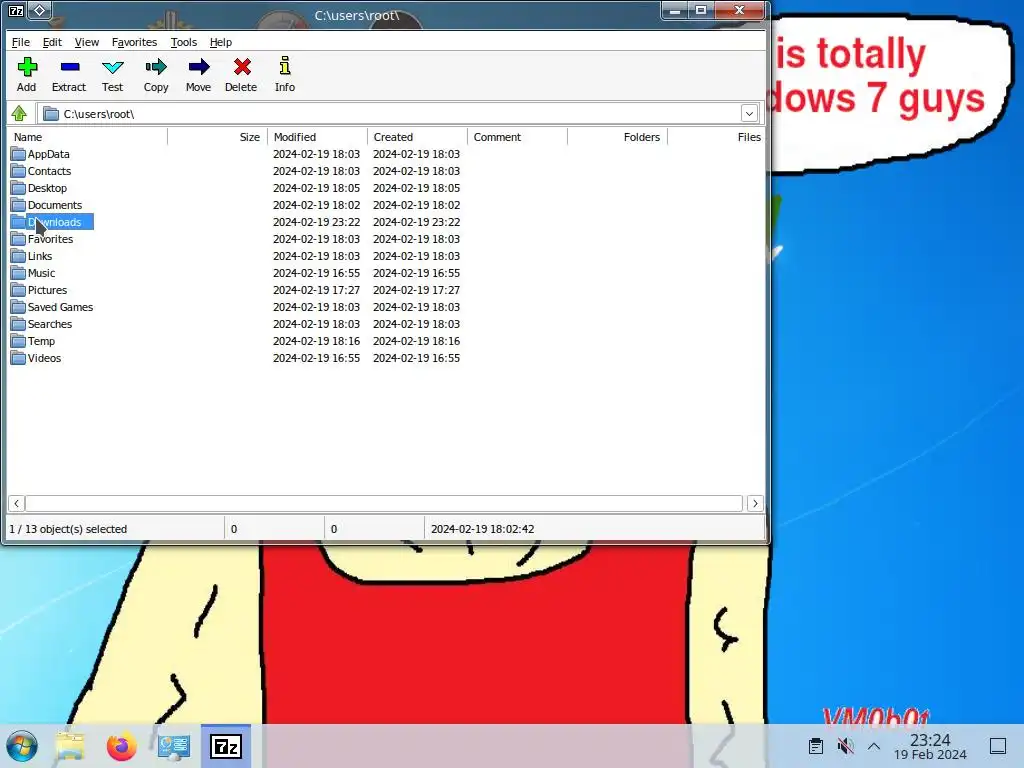
Task: Select the AppData folder icon
Action: point(18,154)
